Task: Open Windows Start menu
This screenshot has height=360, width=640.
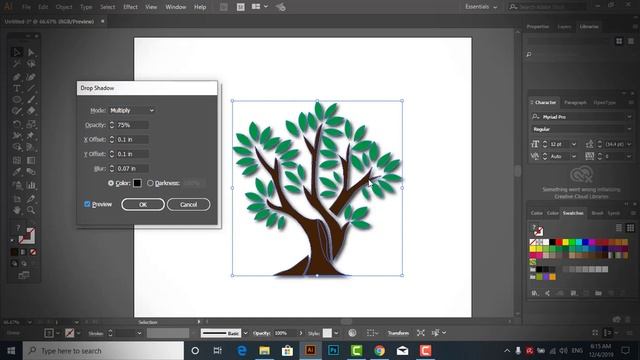Action: (x=11, y=351)
